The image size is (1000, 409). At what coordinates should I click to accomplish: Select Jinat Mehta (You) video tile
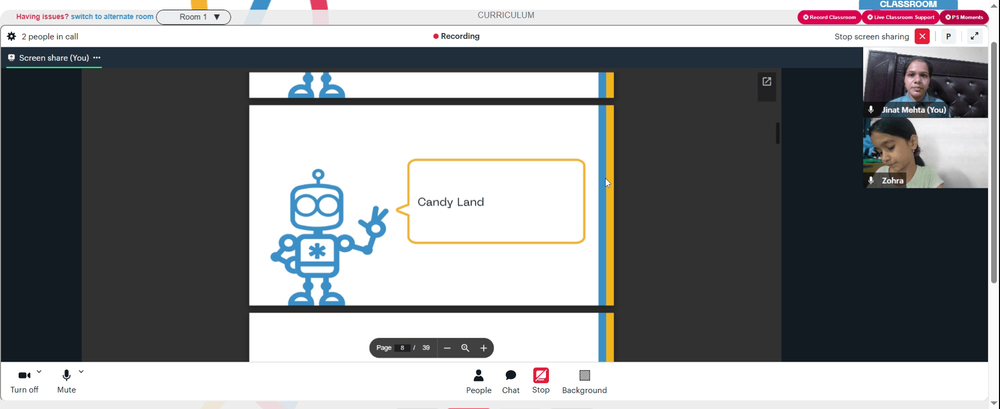(x=925, y=82)
